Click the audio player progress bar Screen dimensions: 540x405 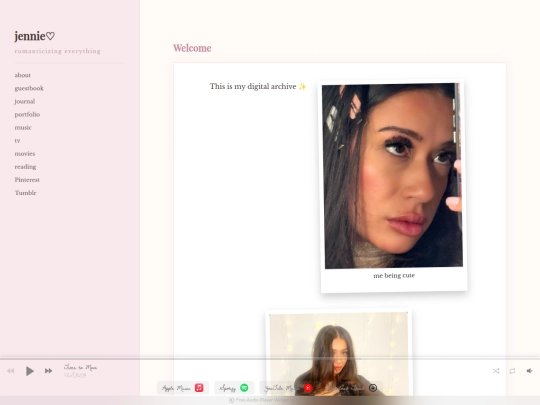pos(270,359)
